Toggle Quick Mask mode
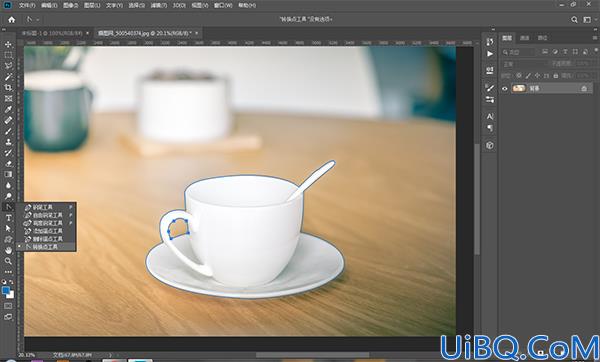Screen dimensions: 600x362 pyautogui.click(x=8, y=306)
